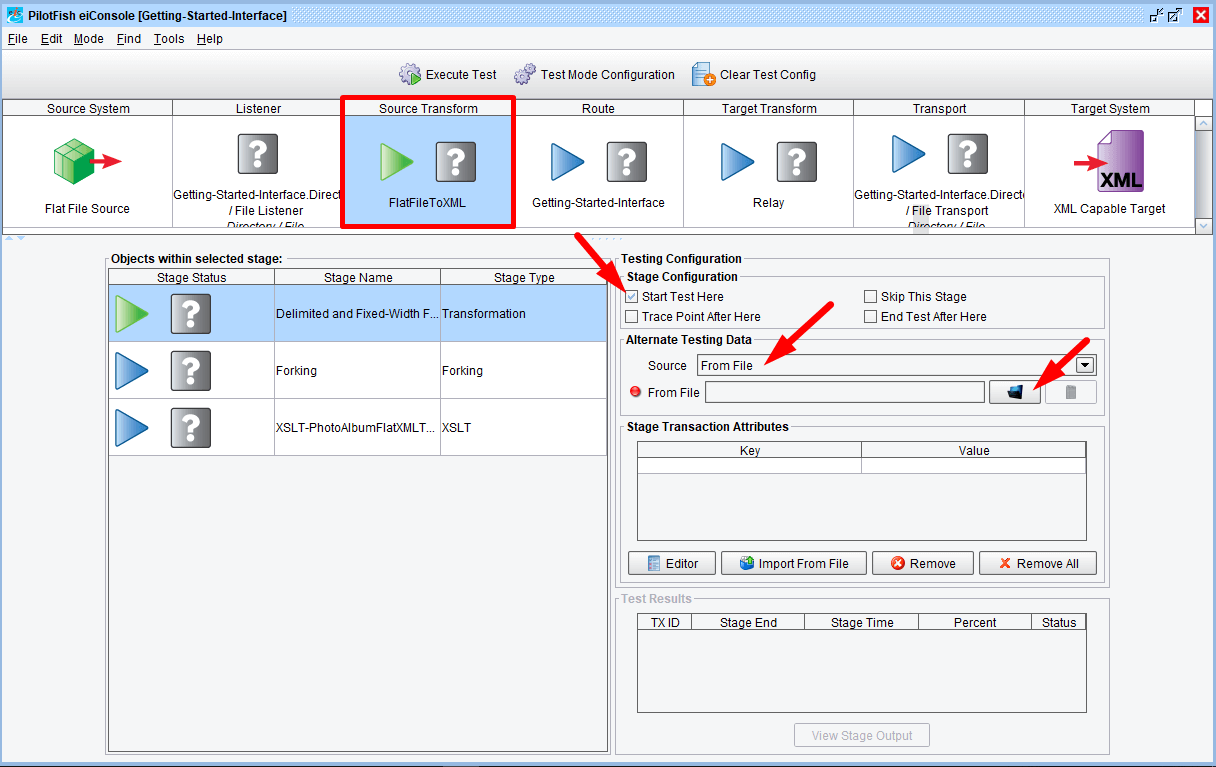The width and height of the screenshot is (1216, 767).
Task: Open the File menu
Action: point(18,39)
